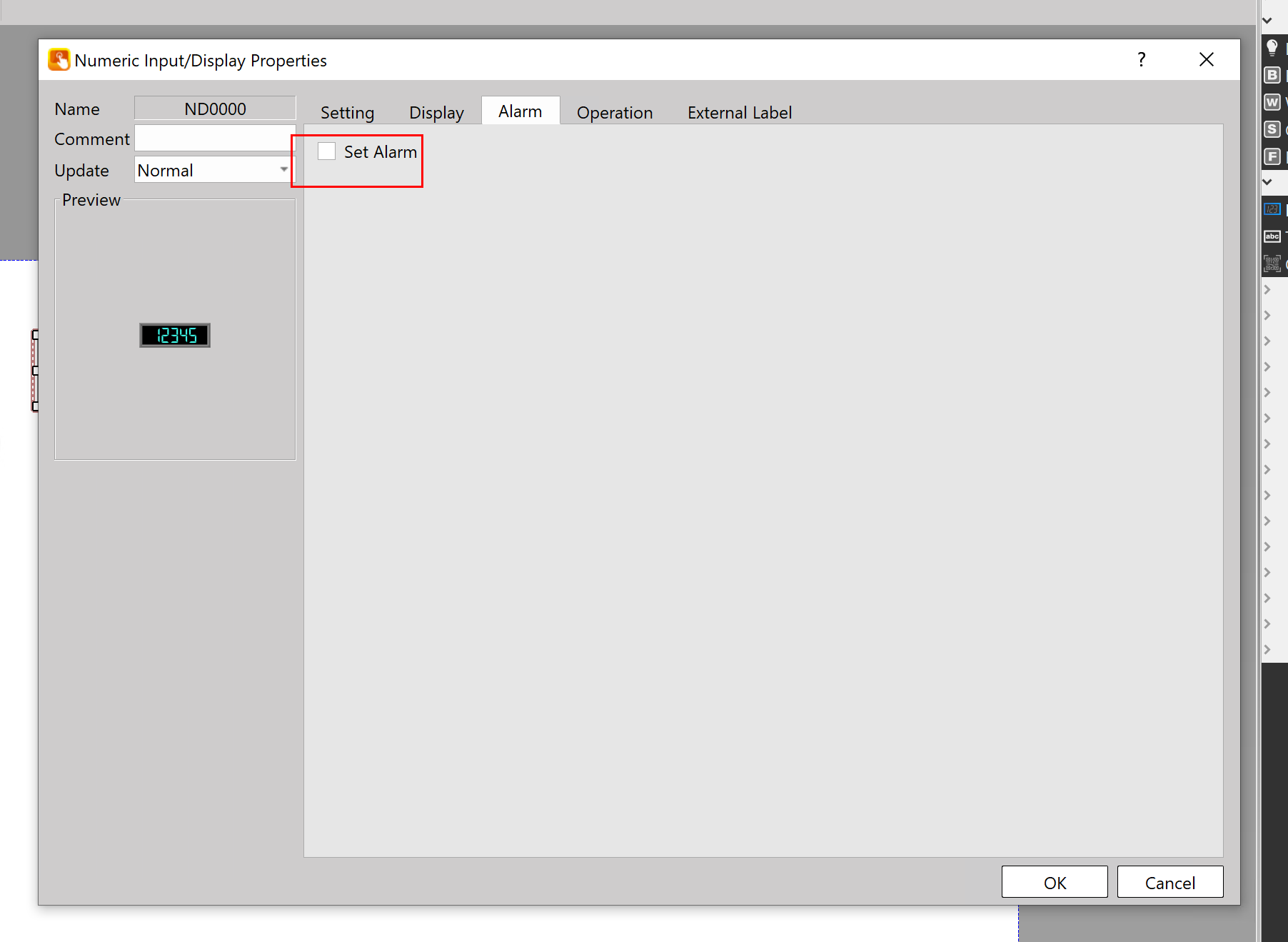Collapse the top toolbox section chevron
This screenshot has height=942, width=1288.
pos(1267,21)
